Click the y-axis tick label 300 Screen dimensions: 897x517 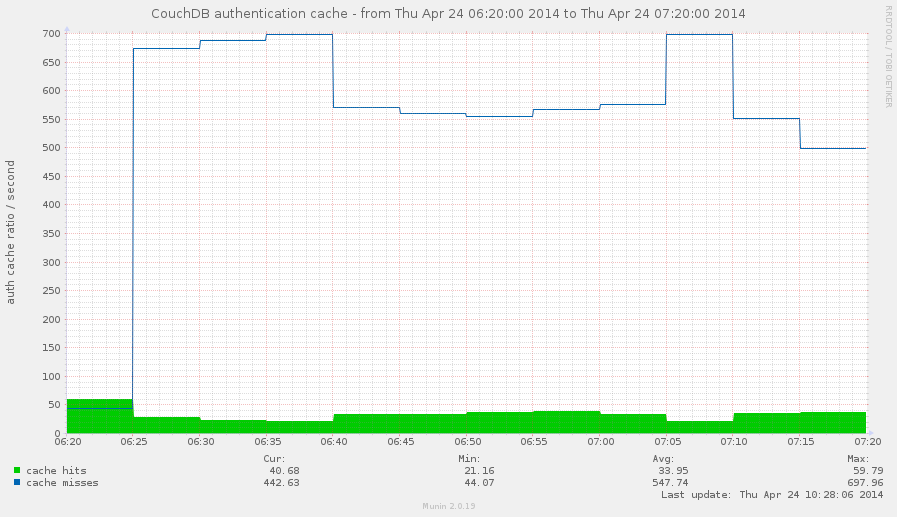(51, 263)
